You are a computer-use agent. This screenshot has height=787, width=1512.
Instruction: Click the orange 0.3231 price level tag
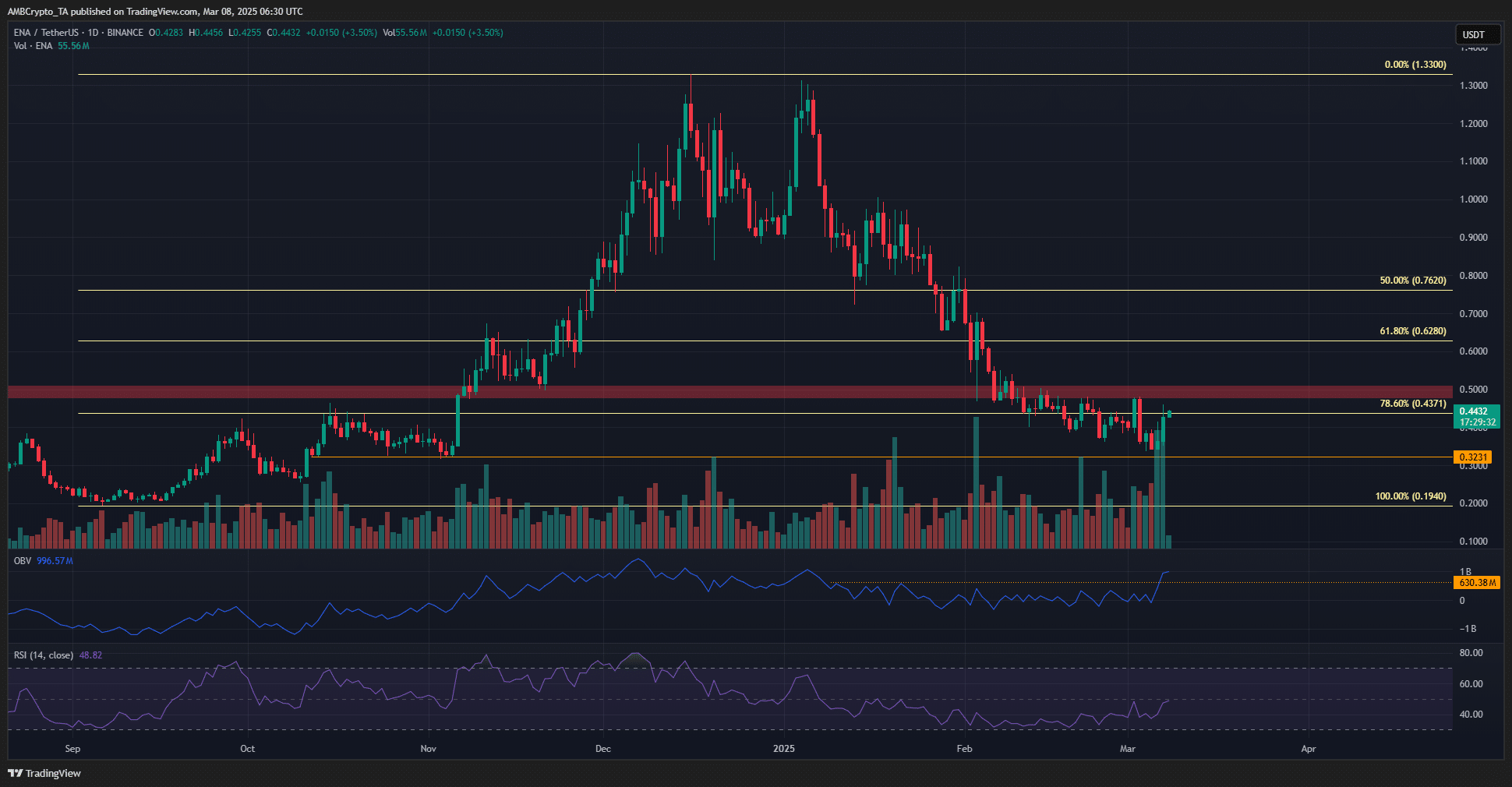[1473, 457]
